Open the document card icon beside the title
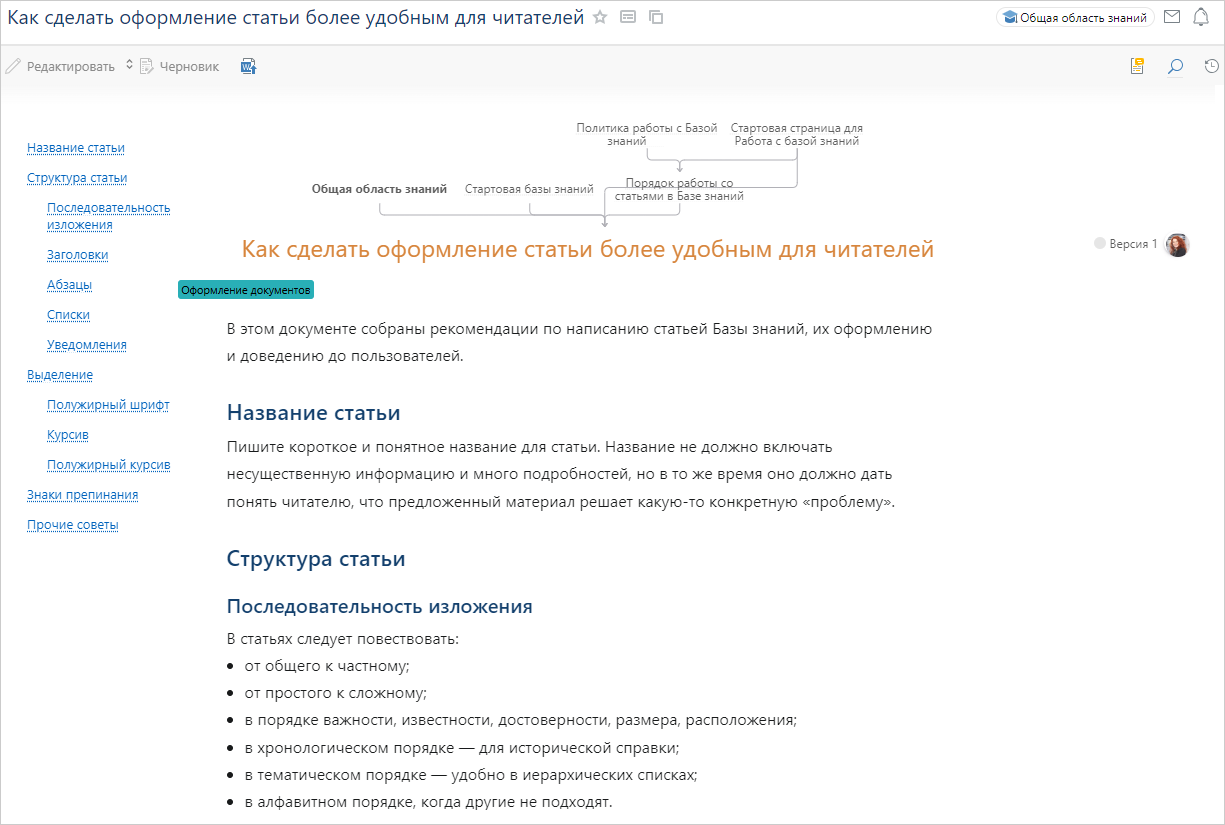This screenshot has width=1225, height=825. (x=628, y=17)
